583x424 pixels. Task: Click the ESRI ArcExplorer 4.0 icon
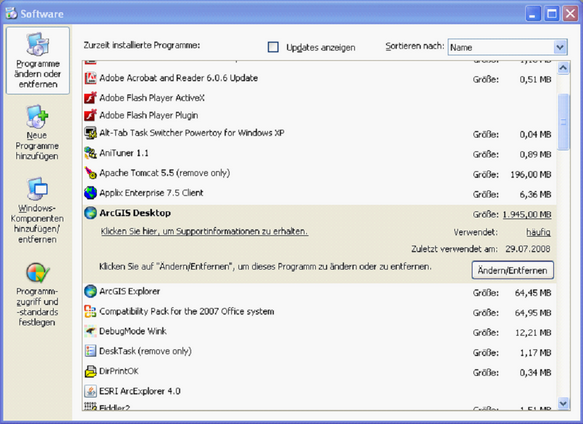[x=90, y=391]
